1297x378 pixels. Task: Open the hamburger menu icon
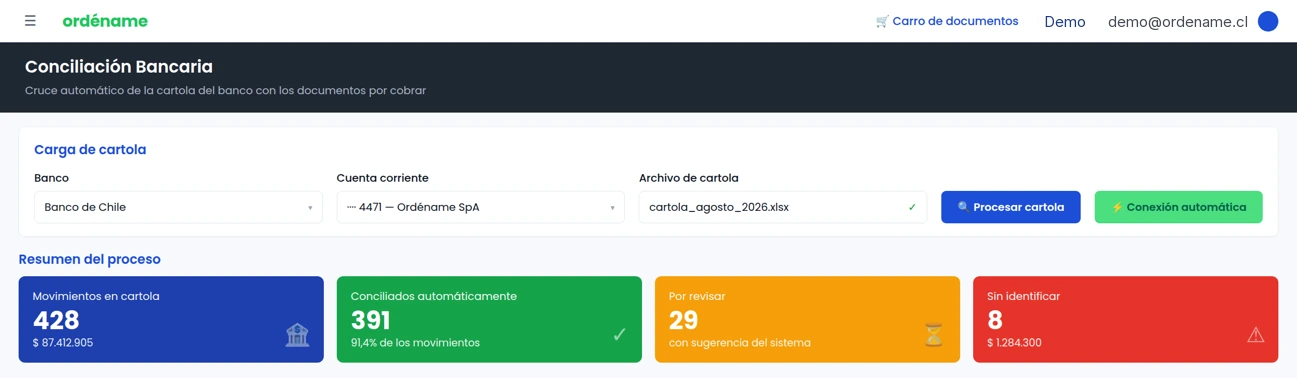pos(30,21)
